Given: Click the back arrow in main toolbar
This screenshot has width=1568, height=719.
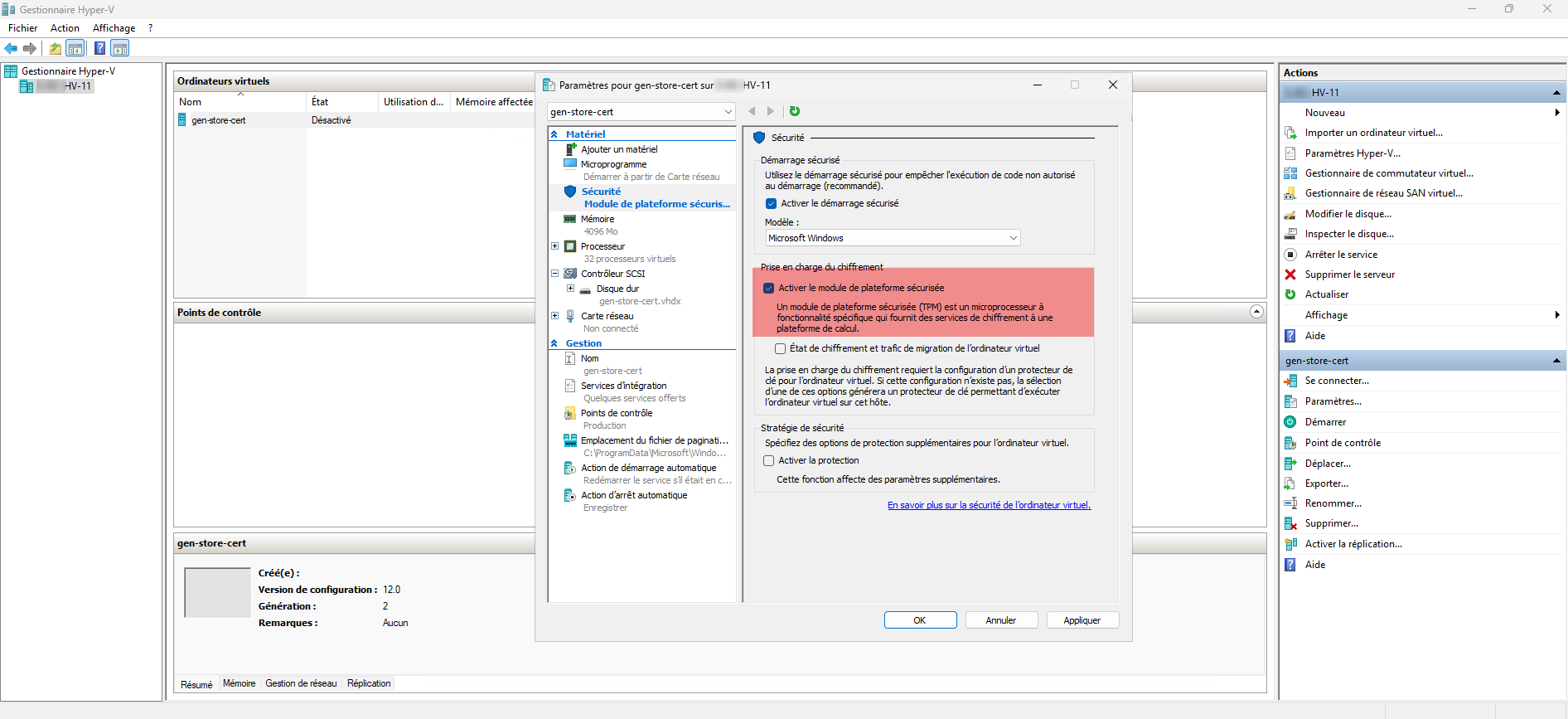Looking at the screenshot, I should click(12, 48).
